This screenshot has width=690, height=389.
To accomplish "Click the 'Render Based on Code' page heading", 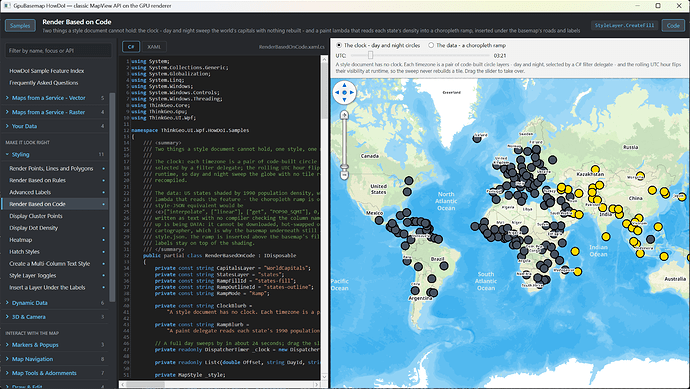I will coord(77,22).
